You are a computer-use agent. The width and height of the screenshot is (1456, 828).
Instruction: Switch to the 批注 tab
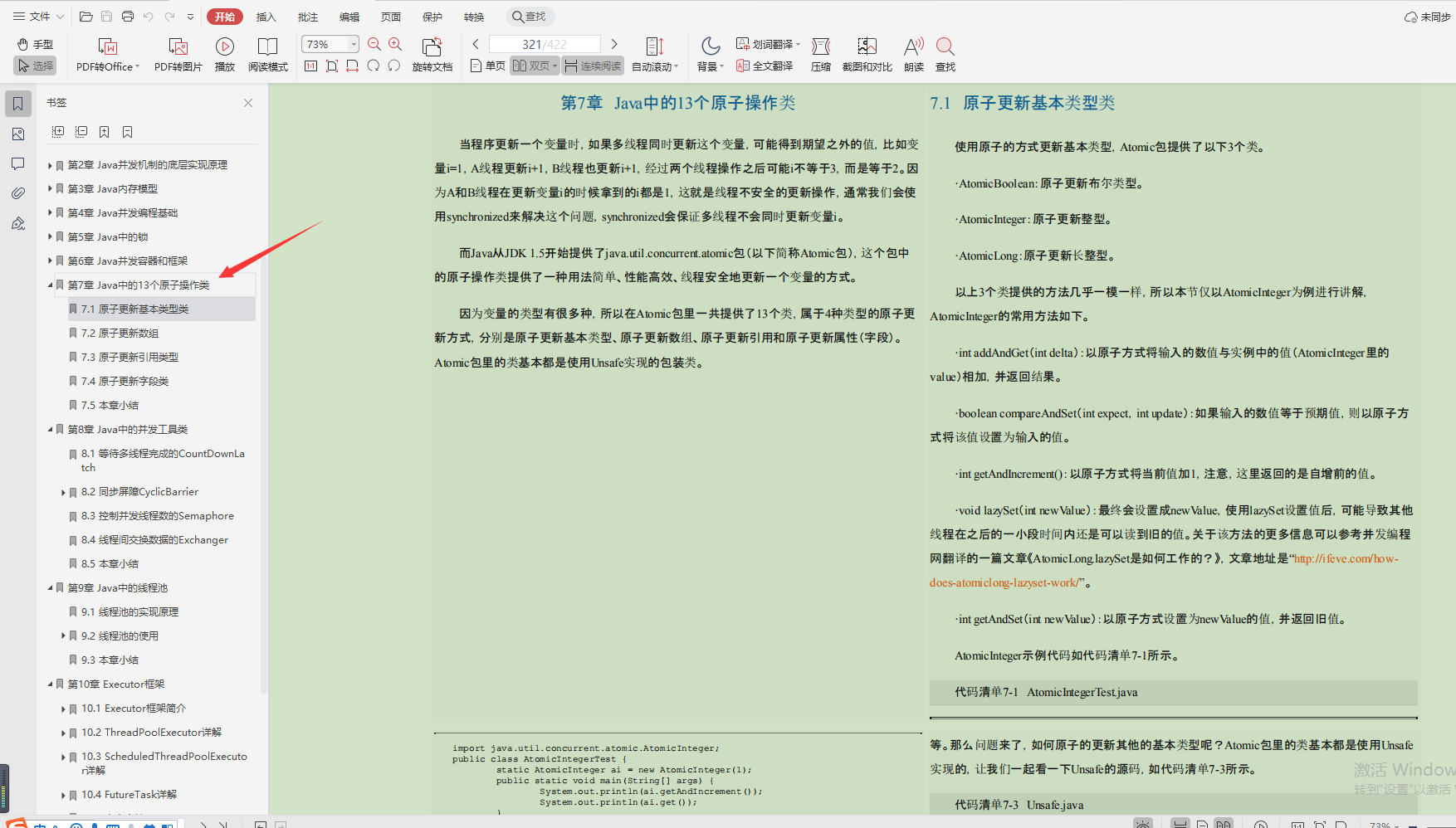click(308, 17)
